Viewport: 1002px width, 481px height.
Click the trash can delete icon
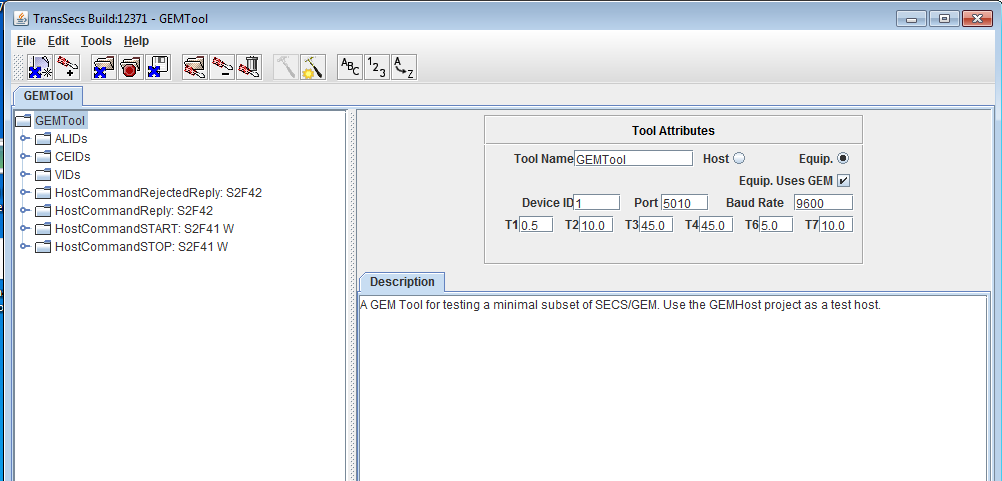[249, 67]
